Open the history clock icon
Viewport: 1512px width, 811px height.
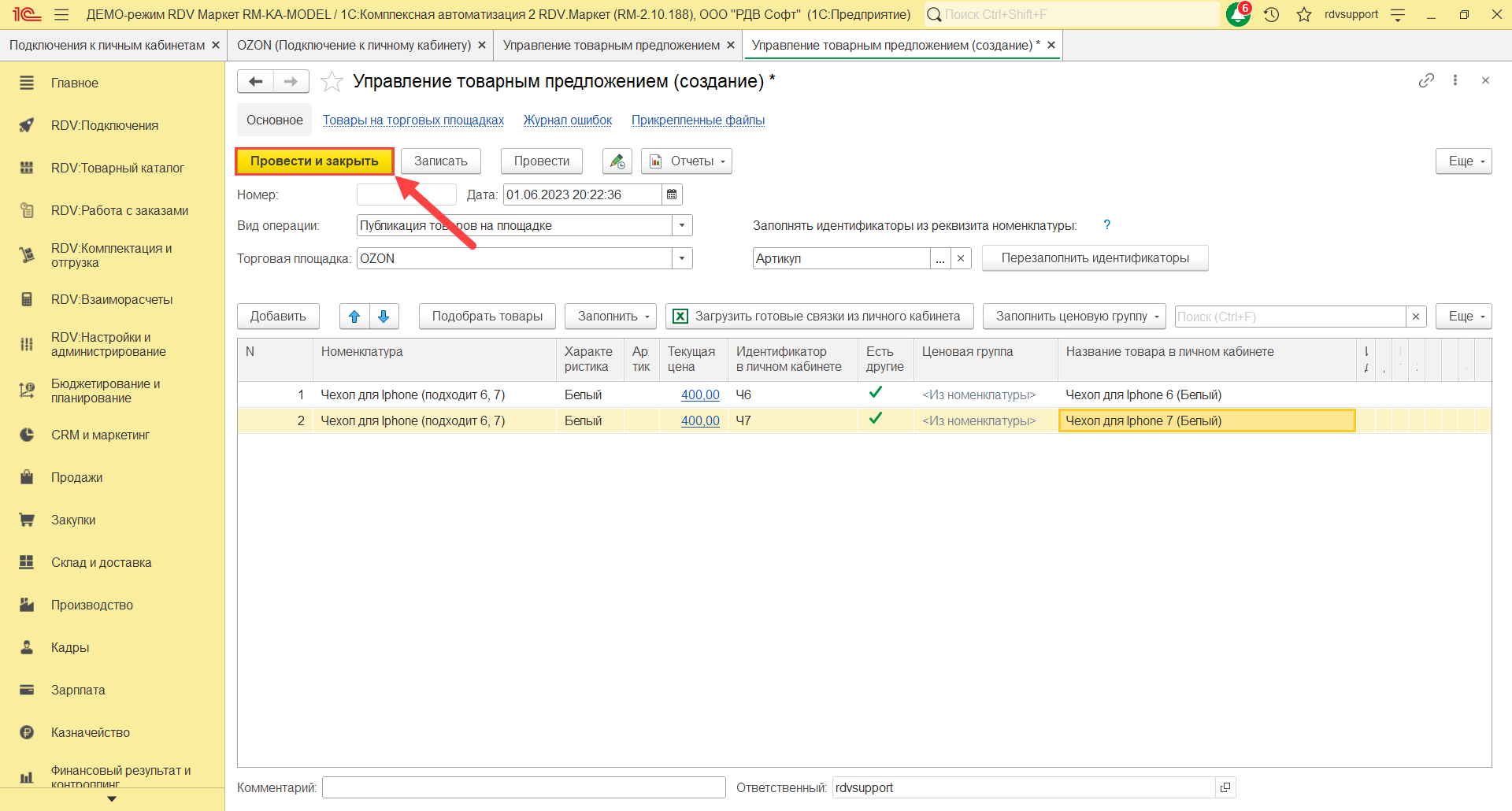[x=1271, y=14]
